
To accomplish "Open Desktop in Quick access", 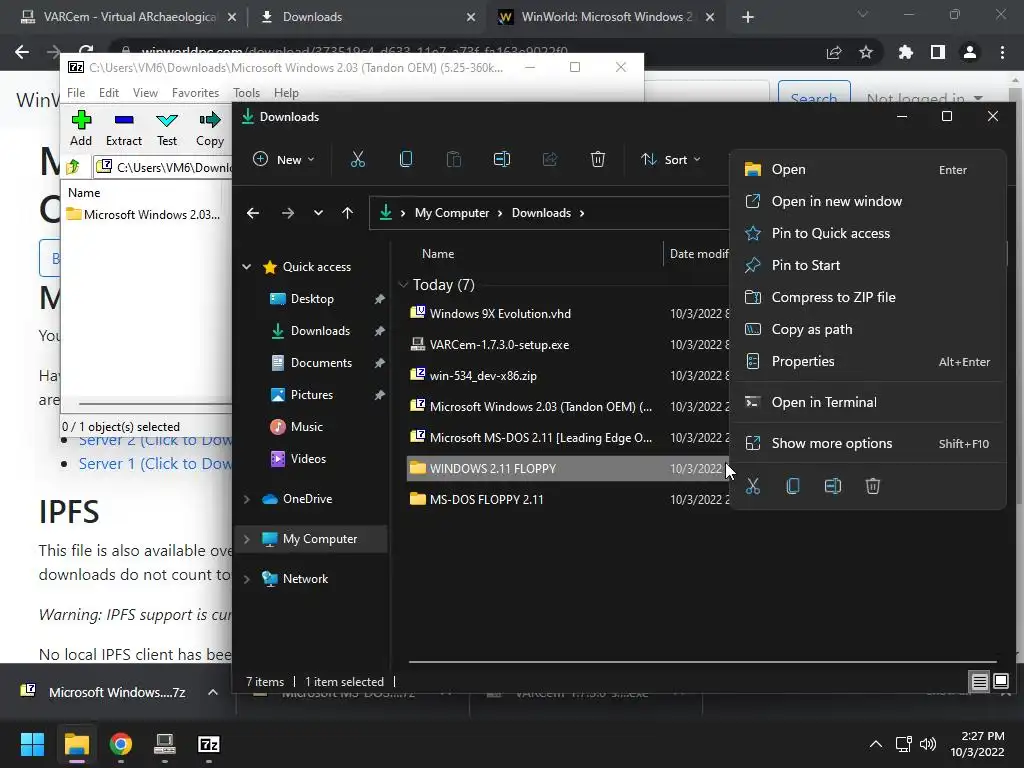I will (x=312, y=299).
